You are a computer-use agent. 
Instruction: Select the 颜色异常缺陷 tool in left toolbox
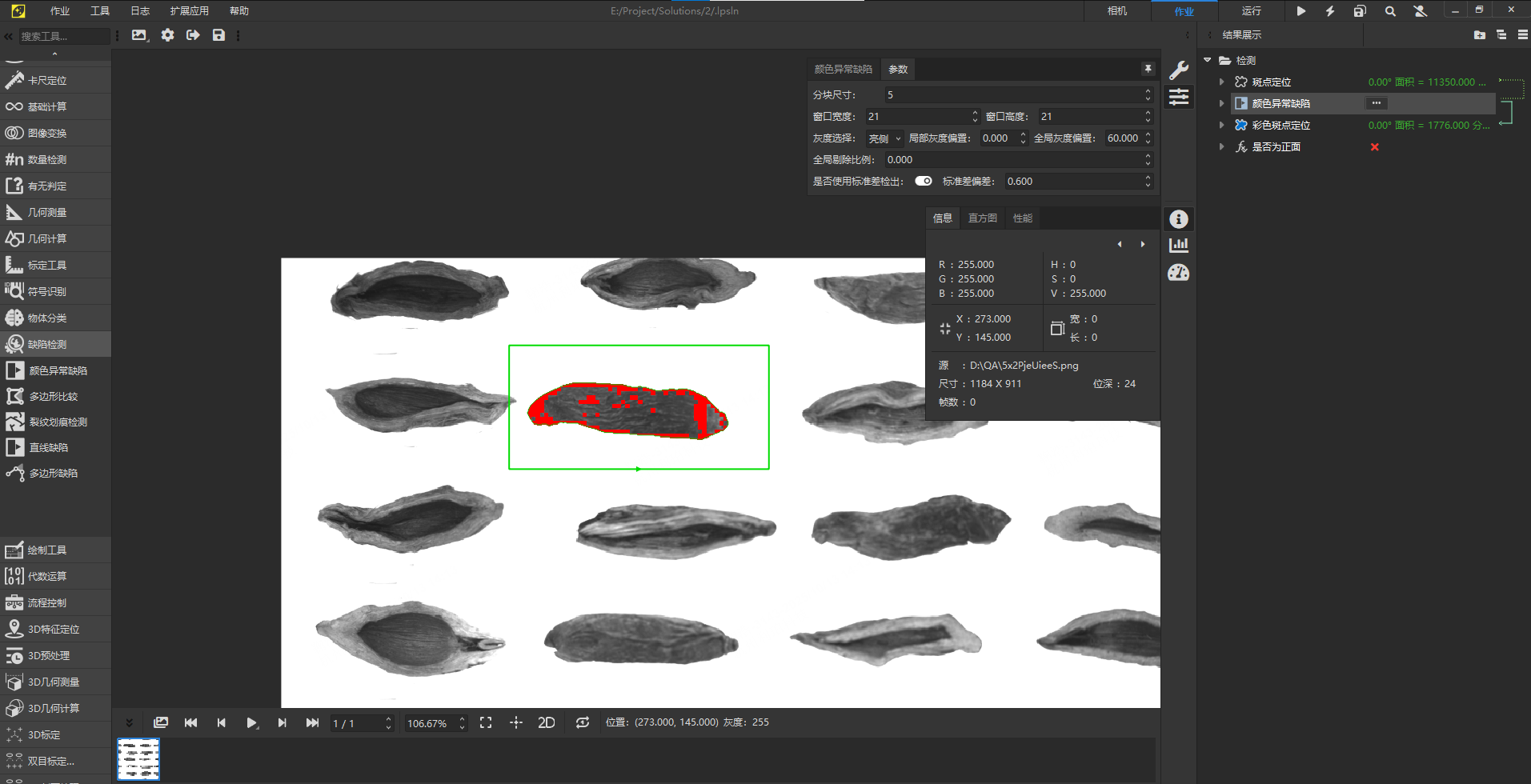(56, 370)
